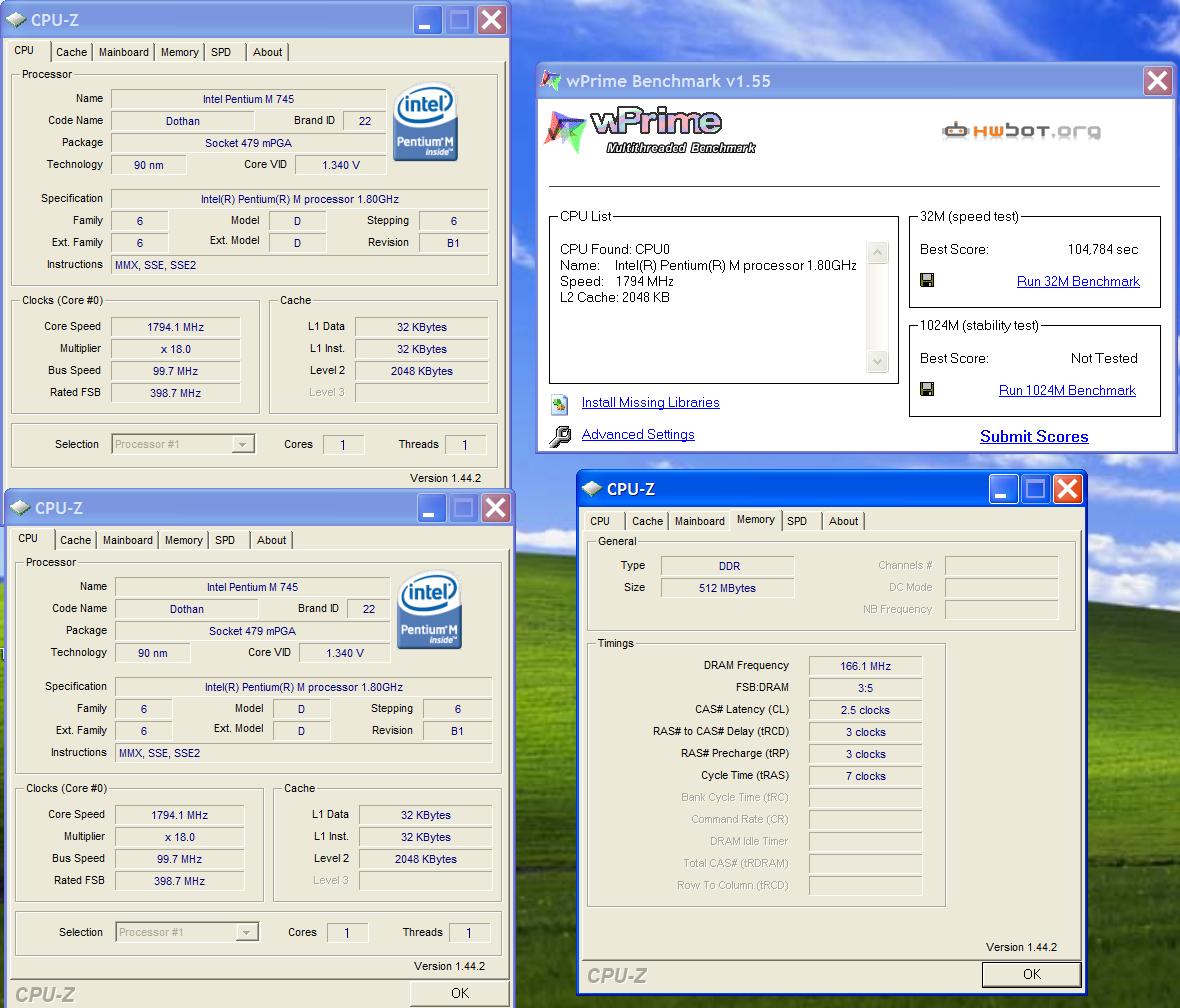The image size is (1180, 1008).
Task: Switch to CPU tab in the Memory CPU-Z window
Action: (x=600, y=521)
